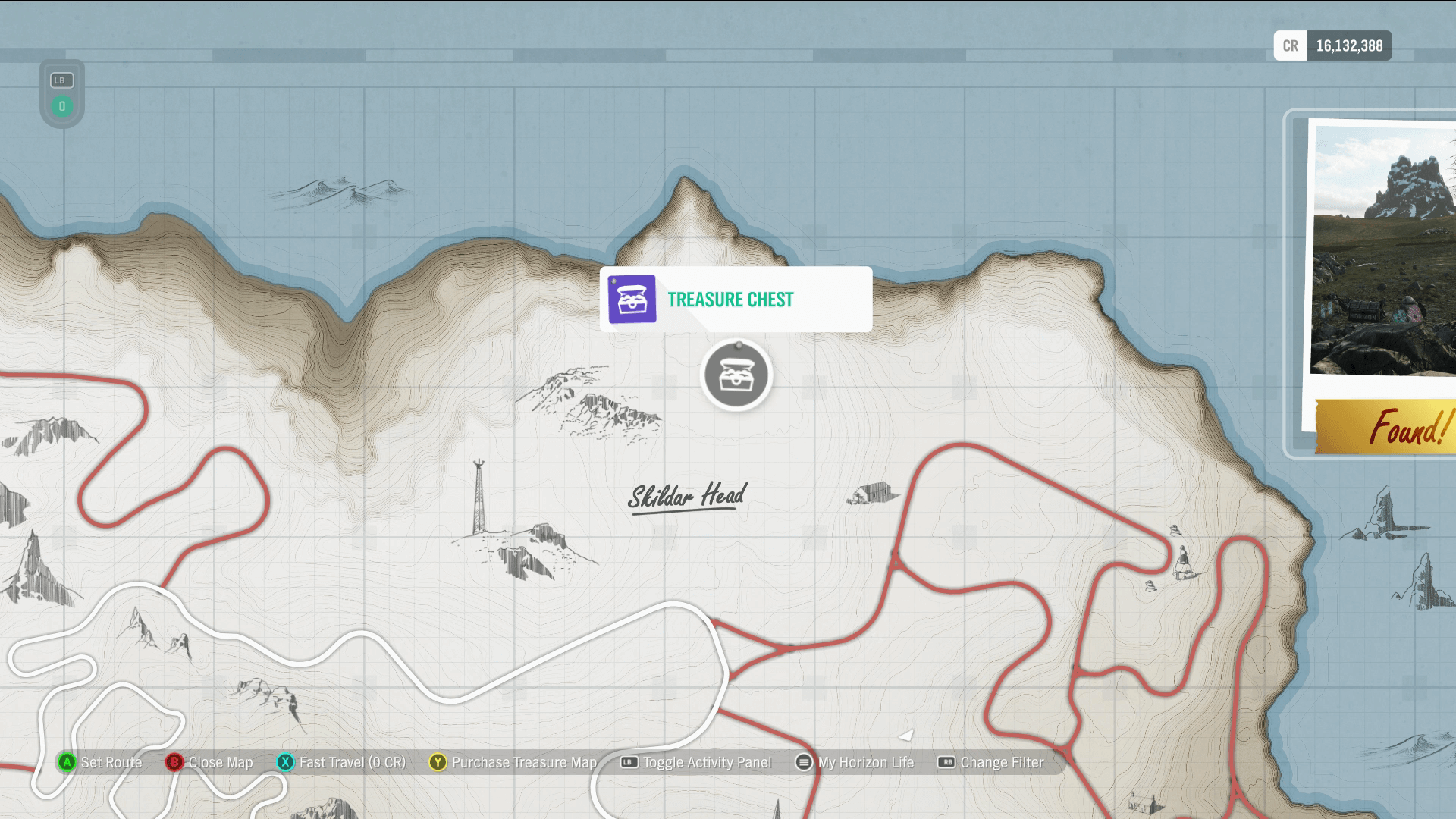Click the gold Found! banner
The width and height of the screenshot is (1456, 819).
(1385, 426)
